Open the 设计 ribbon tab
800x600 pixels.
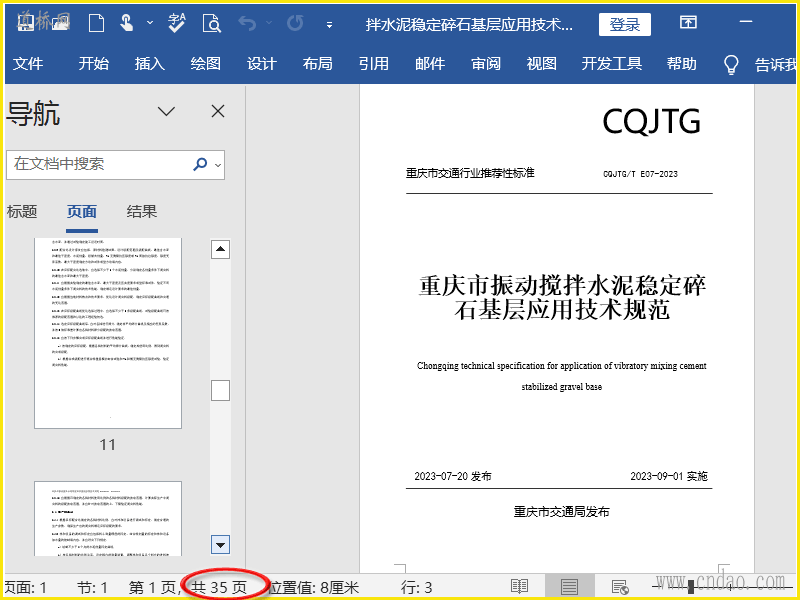tap(261, 64)
